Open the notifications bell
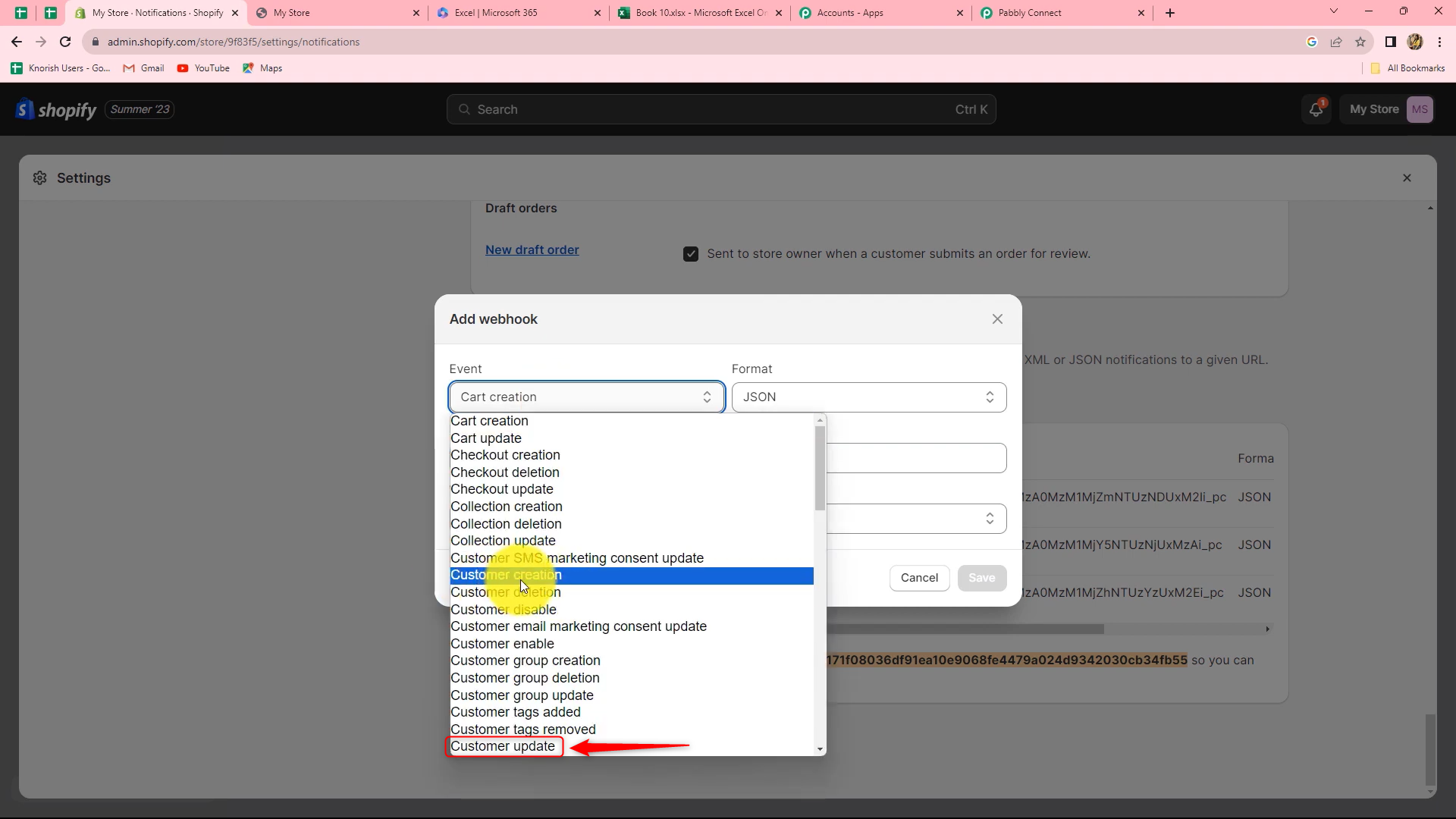This screenshot has width=1456, height=819. point(1316,110)
